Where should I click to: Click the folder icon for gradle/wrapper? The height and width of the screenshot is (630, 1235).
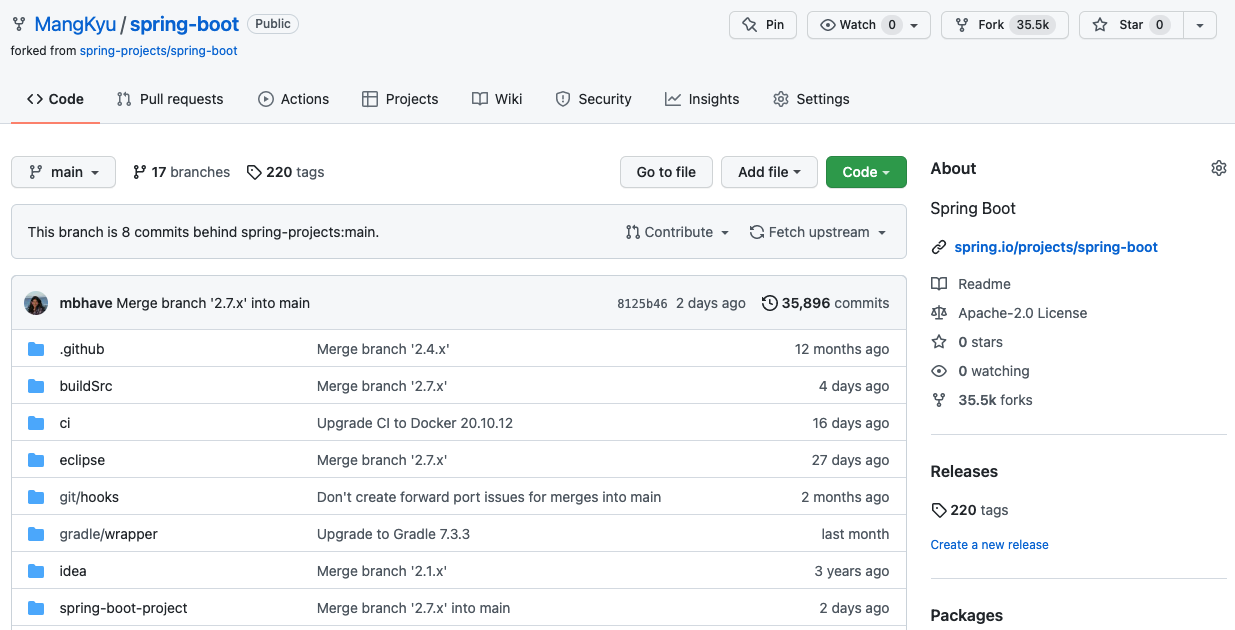(36, 534)
